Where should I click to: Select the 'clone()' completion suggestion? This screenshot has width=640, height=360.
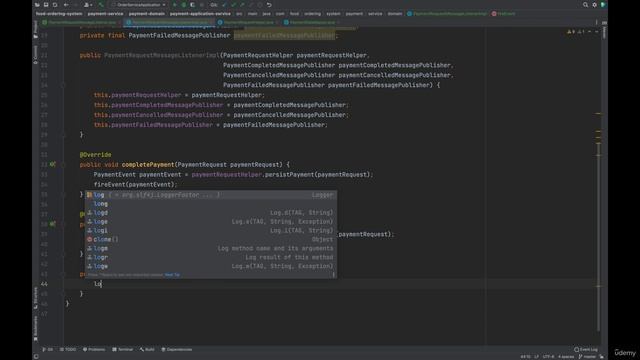click(211, 240)
